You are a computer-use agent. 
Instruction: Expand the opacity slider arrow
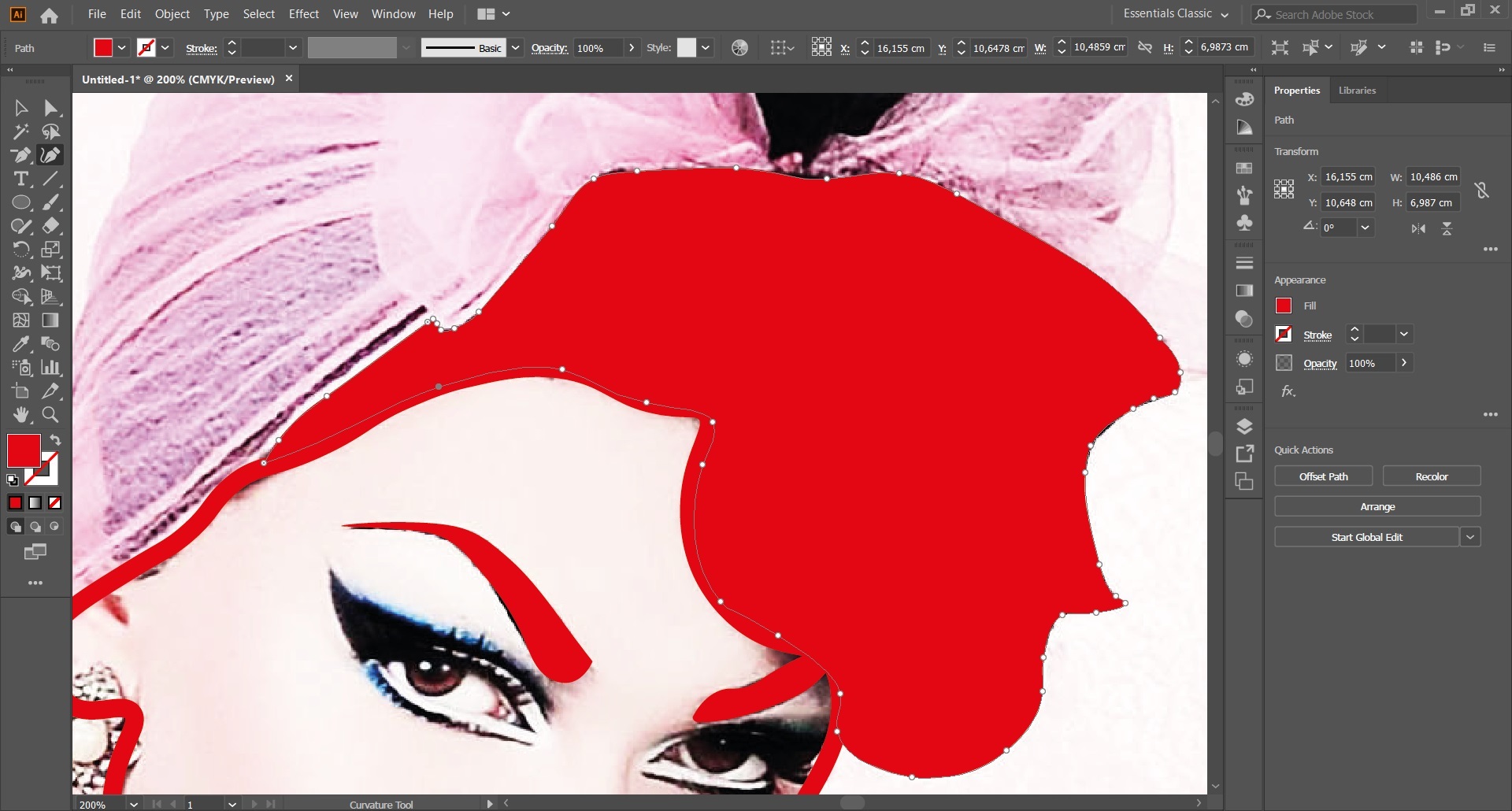632,48
